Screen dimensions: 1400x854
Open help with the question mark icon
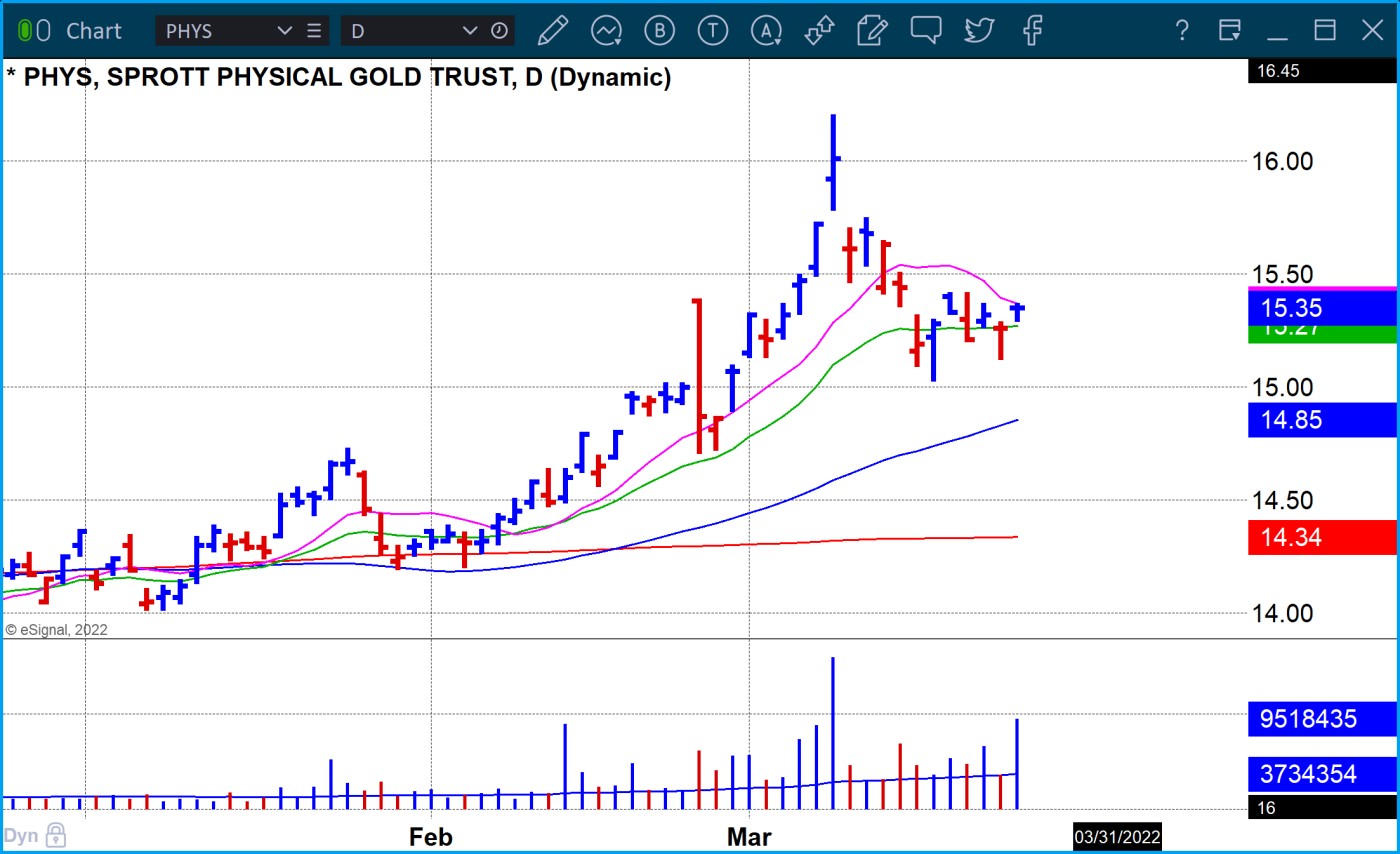coord(1182,30)
